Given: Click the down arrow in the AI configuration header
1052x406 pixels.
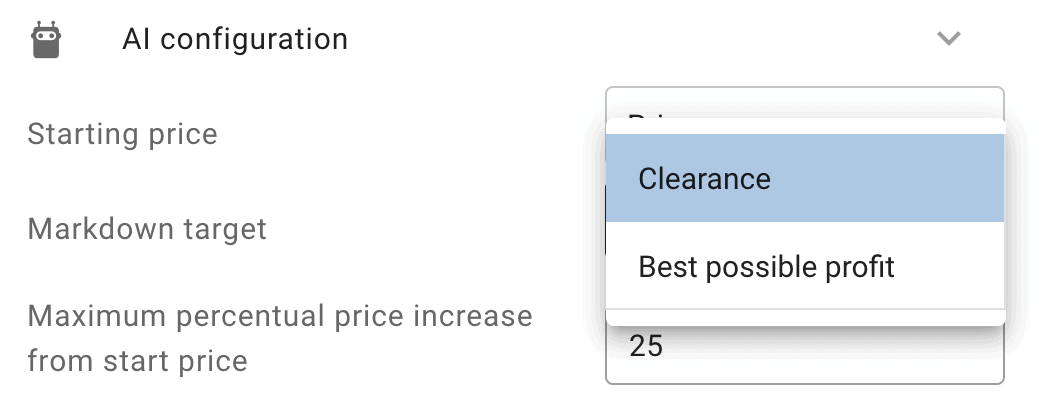Looking at the screenshot, I should pos(949,39).
